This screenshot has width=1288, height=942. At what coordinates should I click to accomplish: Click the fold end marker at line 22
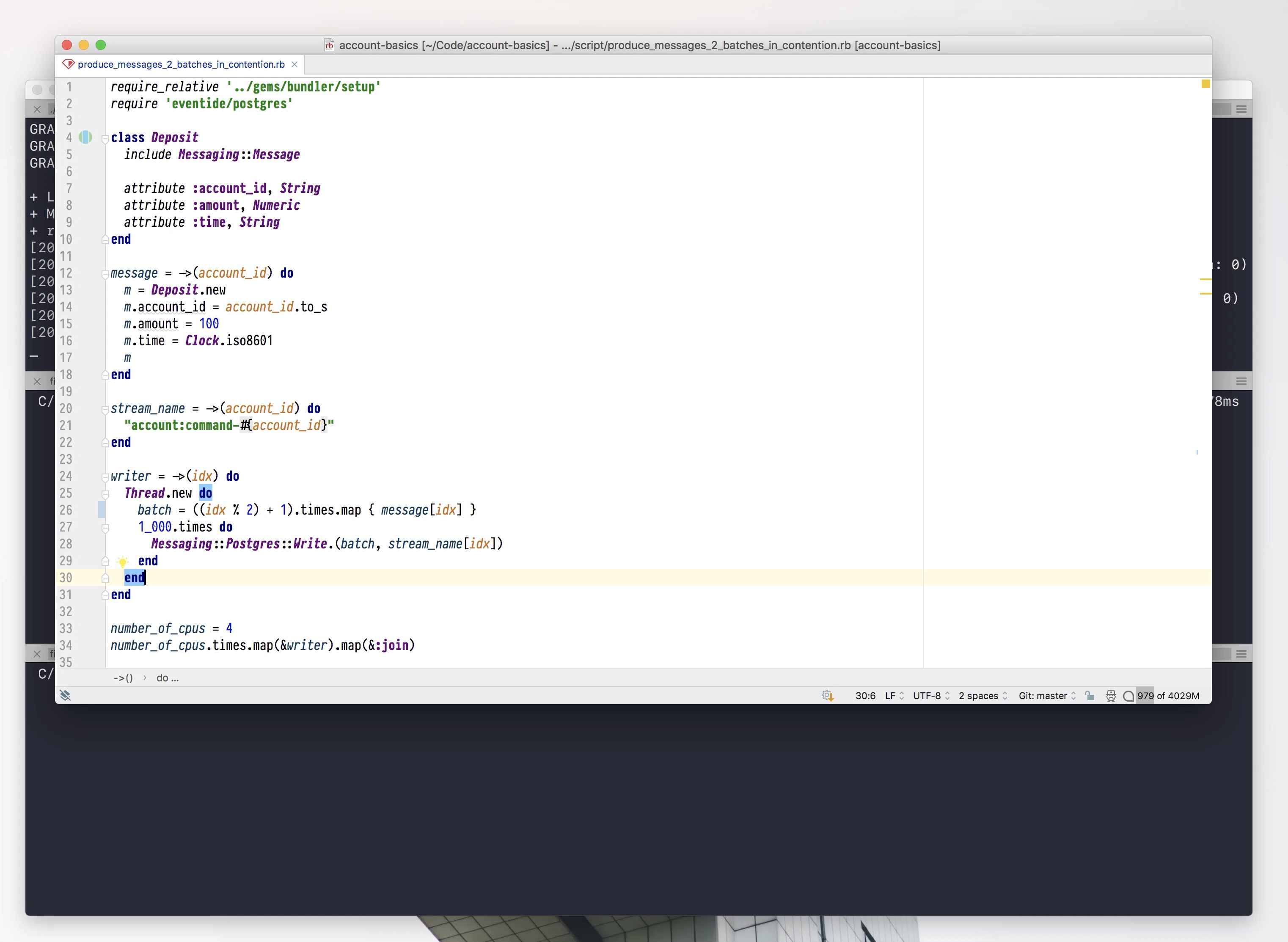105,443
